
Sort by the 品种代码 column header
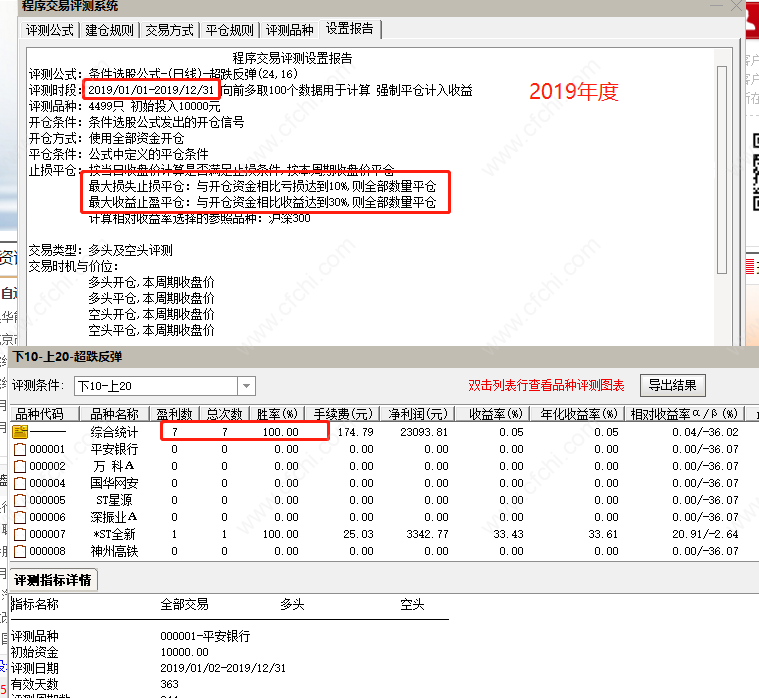[x=45, y=414]
